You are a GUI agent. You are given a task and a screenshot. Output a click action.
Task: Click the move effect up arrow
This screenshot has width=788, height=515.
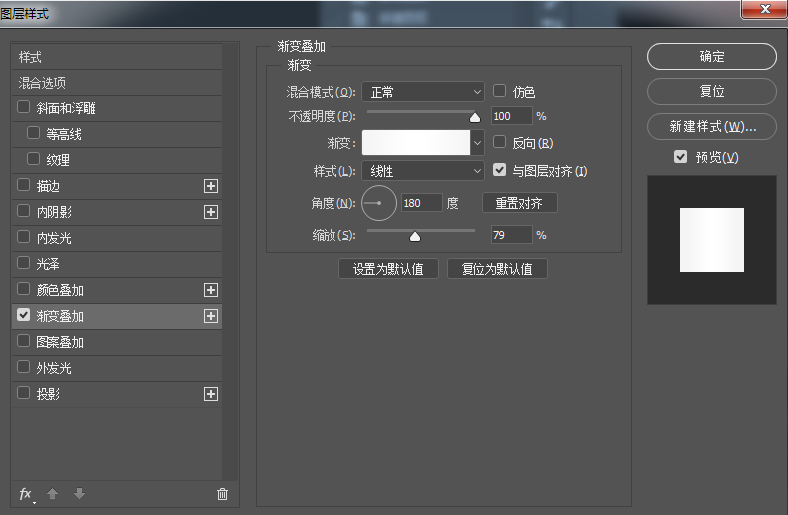[x=52, y=494]
